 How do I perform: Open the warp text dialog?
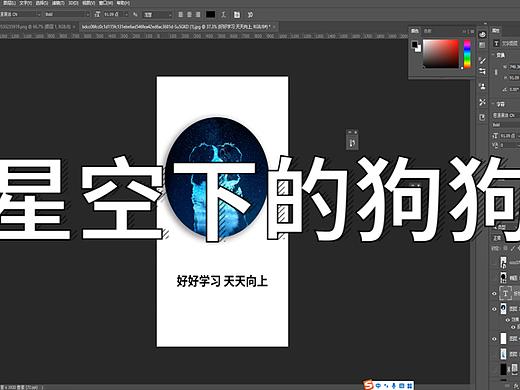click(x=224, y=14)
